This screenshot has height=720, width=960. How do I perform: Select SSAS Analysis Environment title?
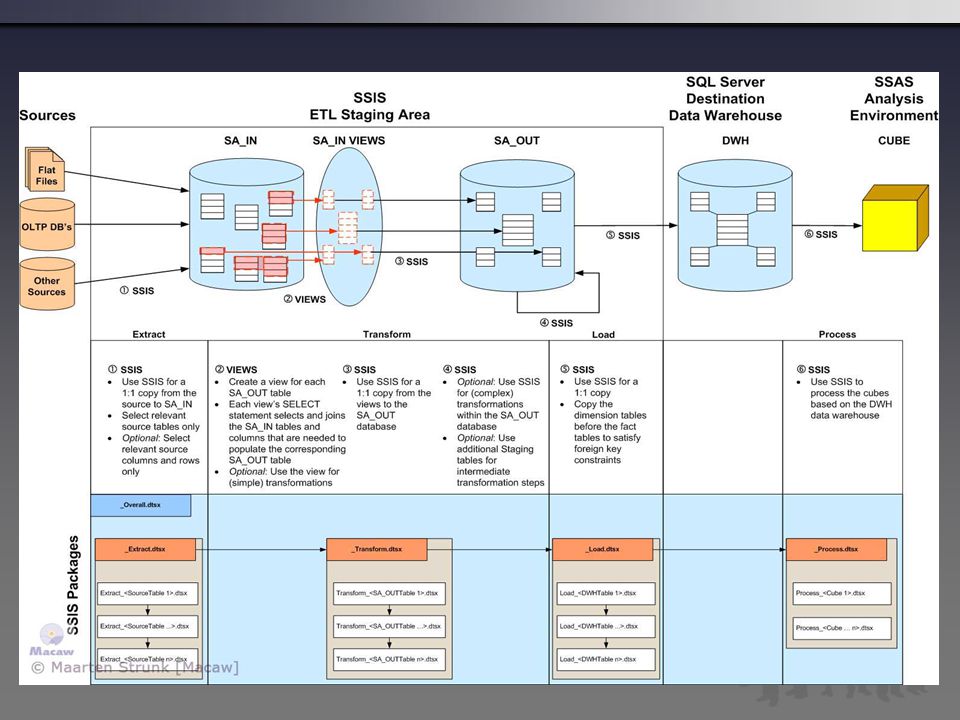pyautogui.click(x=894, y=99)
